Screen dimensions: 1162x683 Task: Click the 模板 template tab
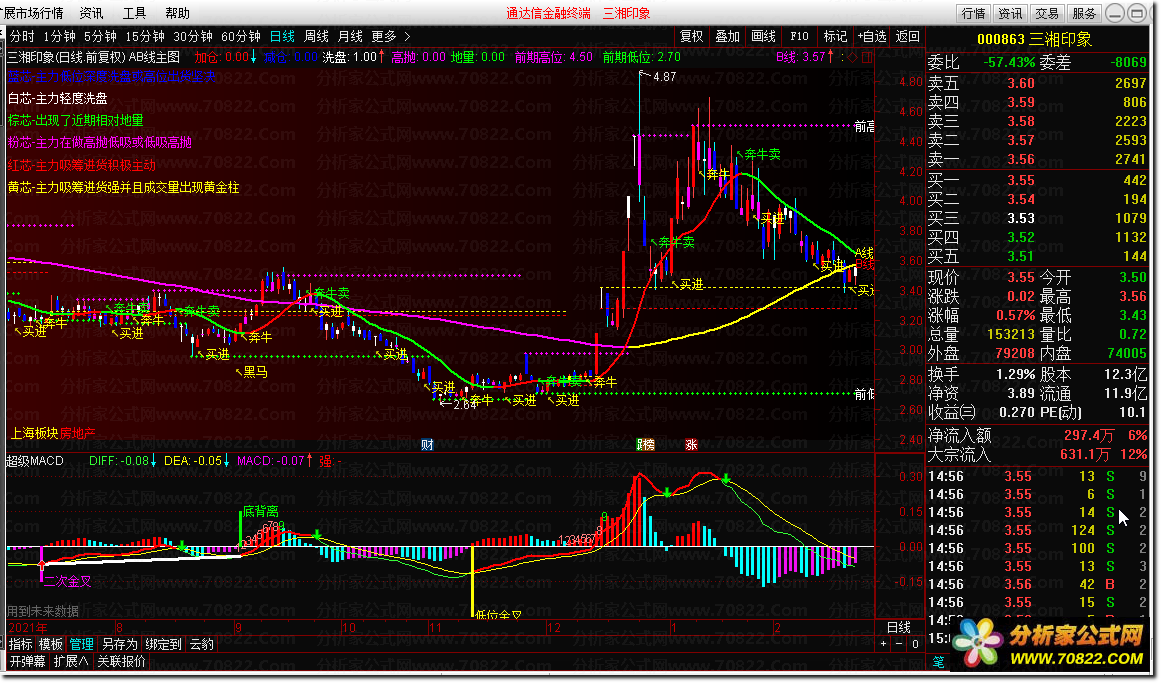tap(50, 644)
